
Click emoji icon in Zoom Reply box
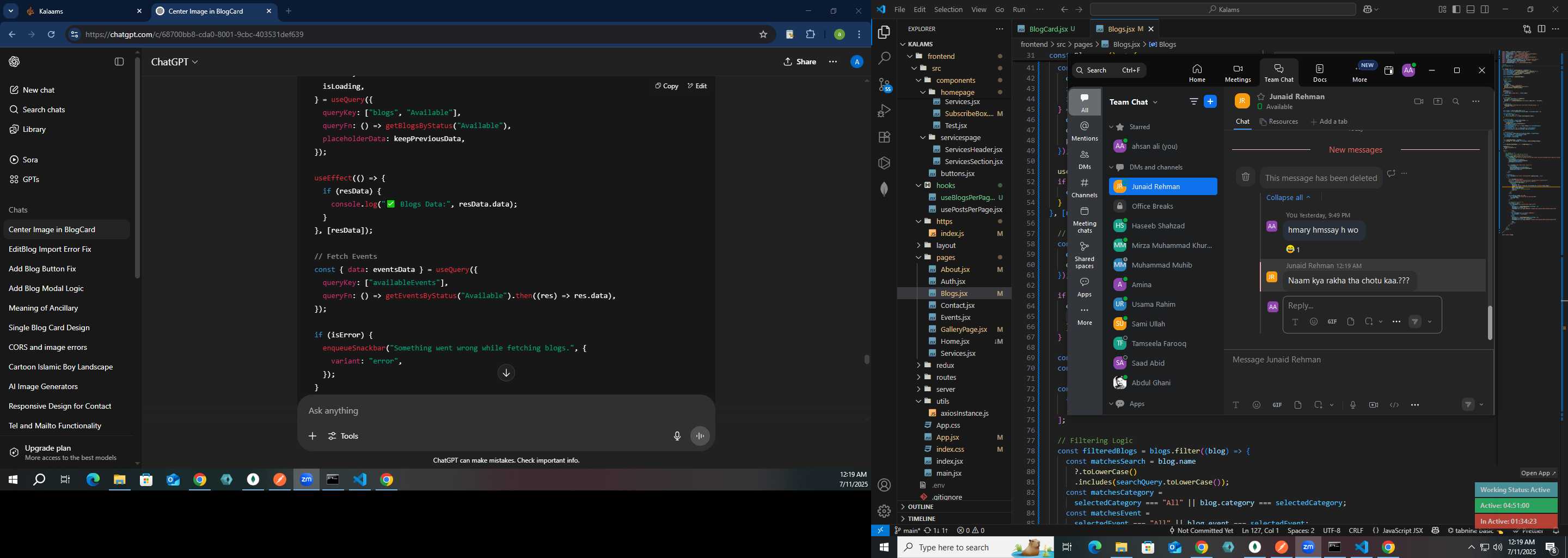[1314, 322]
